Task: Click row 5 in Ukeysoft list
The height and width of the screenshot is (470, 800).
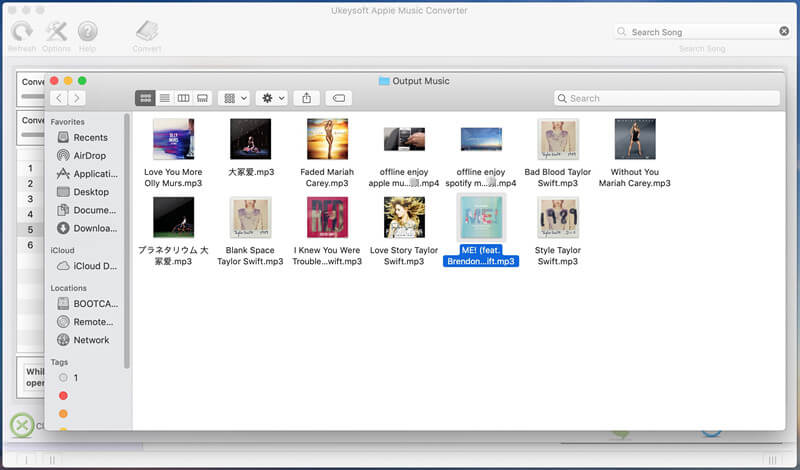Action: coord(30,230)
